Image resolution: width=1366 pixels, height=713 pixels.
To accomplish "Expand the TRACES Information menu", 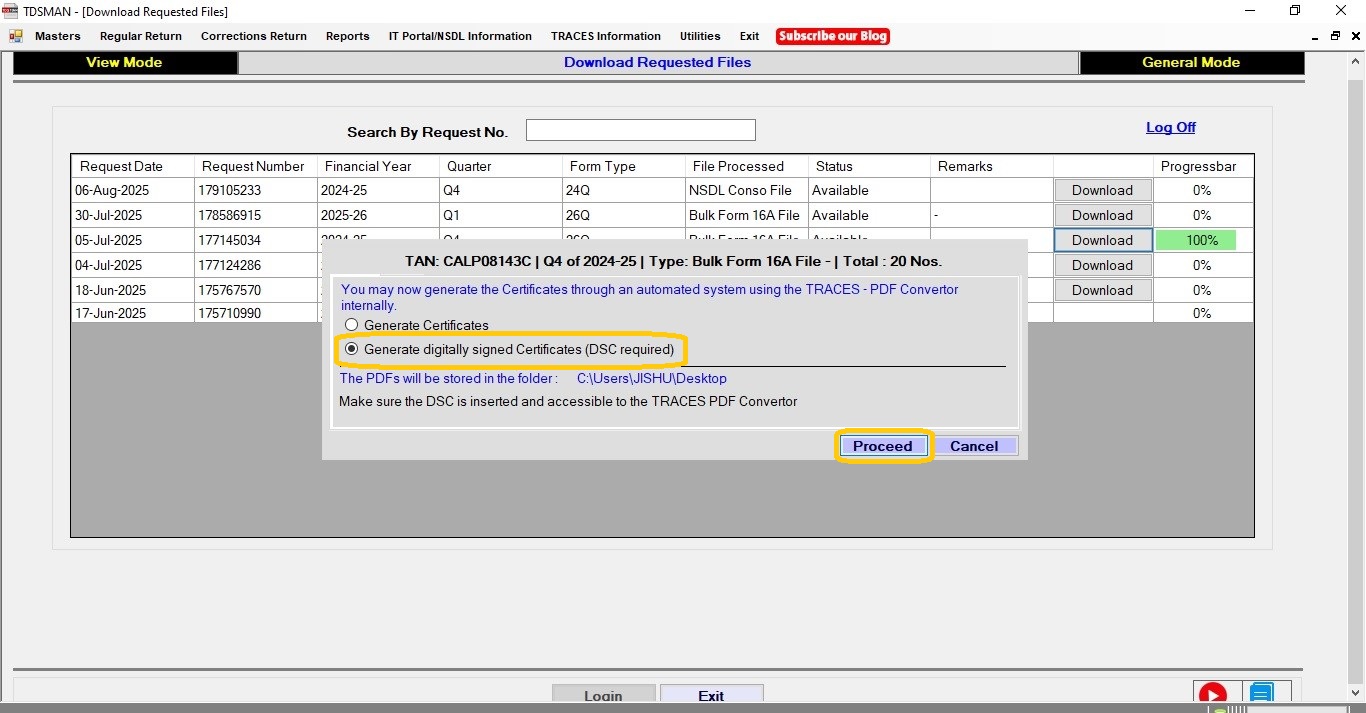I will pos(605,36).
